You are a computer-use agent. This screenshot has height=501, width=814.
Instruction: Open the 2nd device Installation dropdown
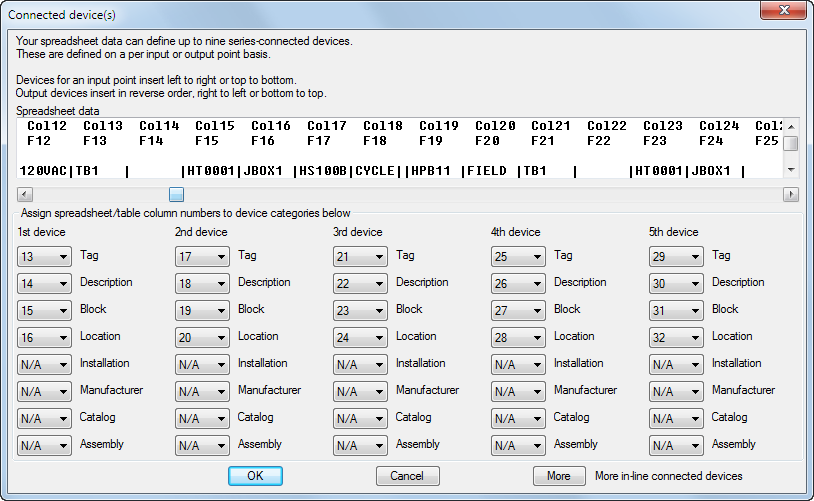point(202,364)
